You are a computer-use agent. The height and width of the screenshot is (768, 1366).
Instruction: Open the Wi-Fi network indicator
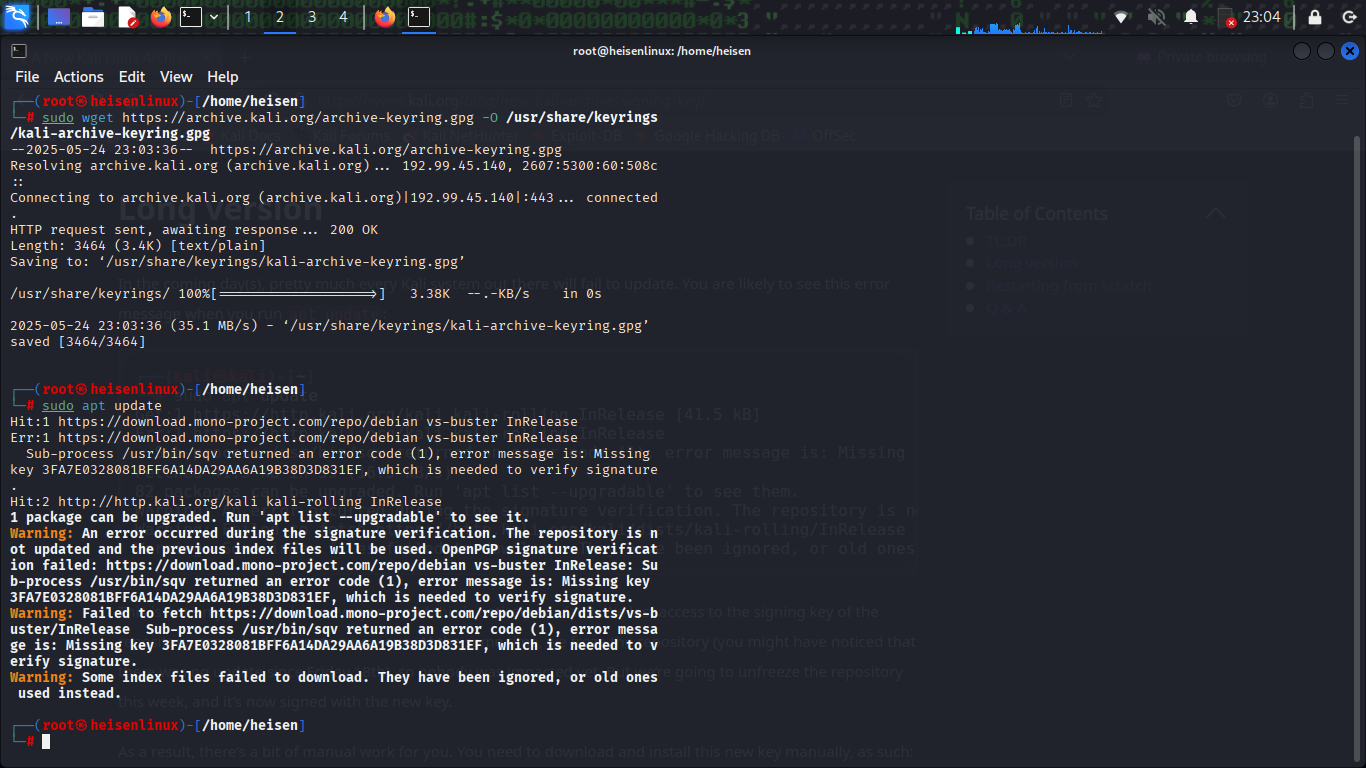click(1122, 17)
